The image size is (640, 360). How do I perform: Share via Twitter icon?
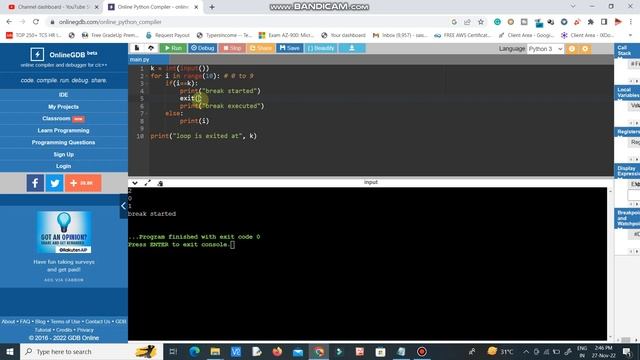[x=54, y=183]
